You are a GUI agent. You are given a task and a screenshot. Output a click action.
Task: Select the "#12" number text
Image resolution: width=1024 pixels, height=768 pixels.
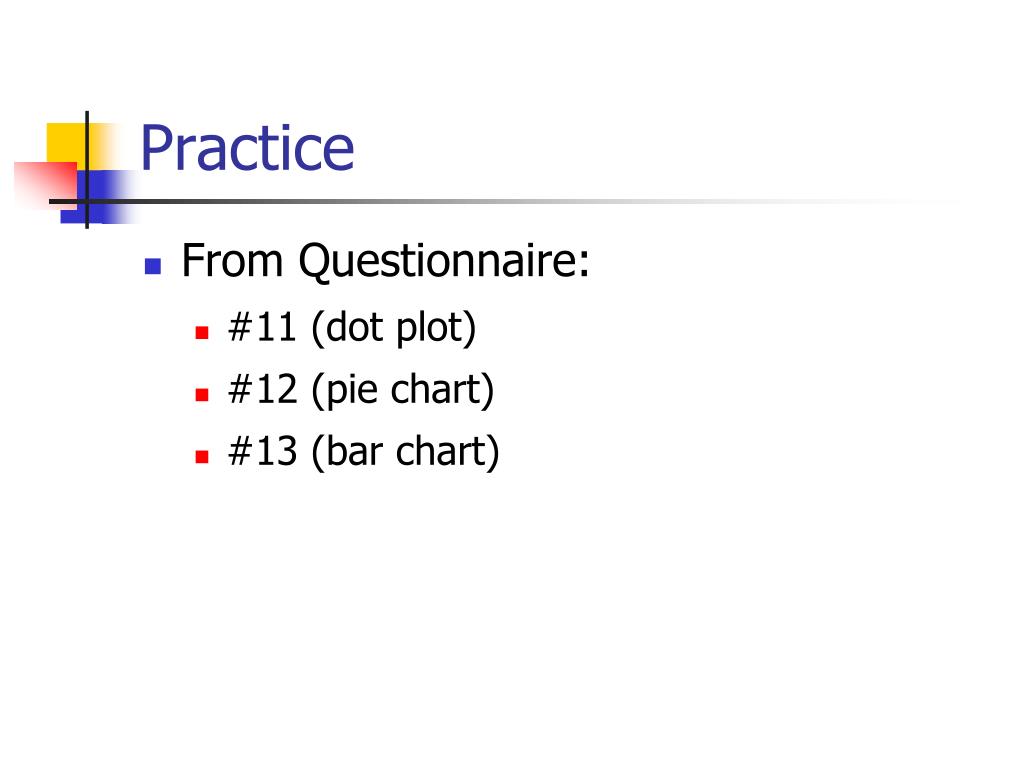(x=263, y=389)
